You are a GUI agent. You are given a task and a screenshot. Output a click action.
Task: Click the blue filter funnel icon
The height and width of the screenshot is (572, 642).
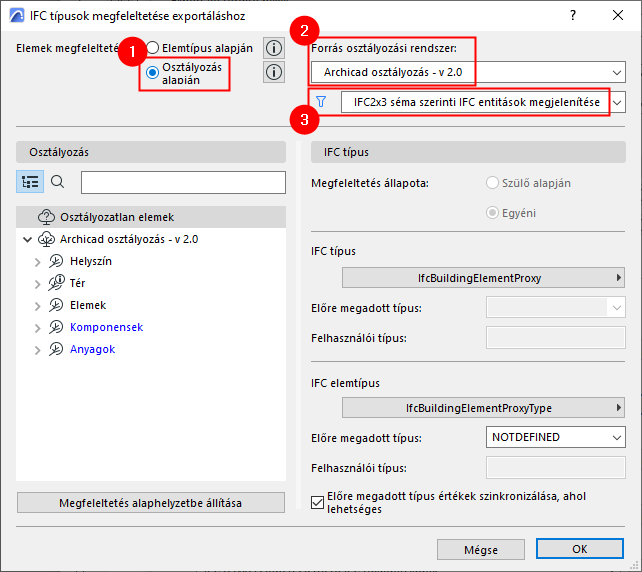pyautogui.click(x=321, y=102)
